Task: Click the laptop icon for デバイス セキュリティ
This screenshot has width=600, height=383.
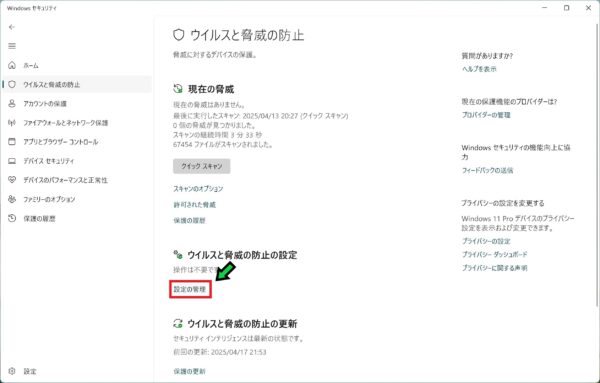Action: 12,161
